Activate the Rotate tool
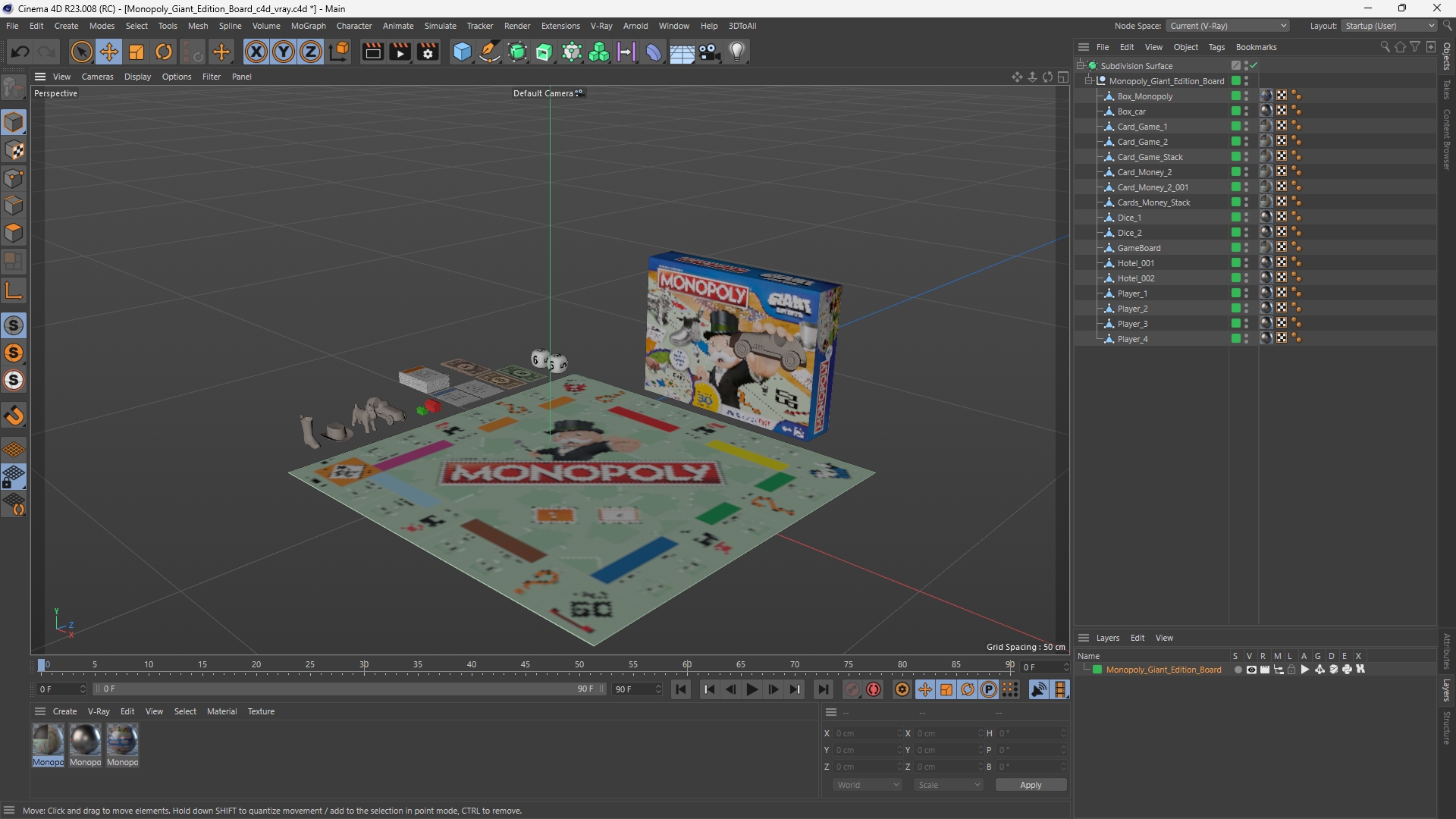The height and width of the screenshot is (819, 1456). pos(164,52)
